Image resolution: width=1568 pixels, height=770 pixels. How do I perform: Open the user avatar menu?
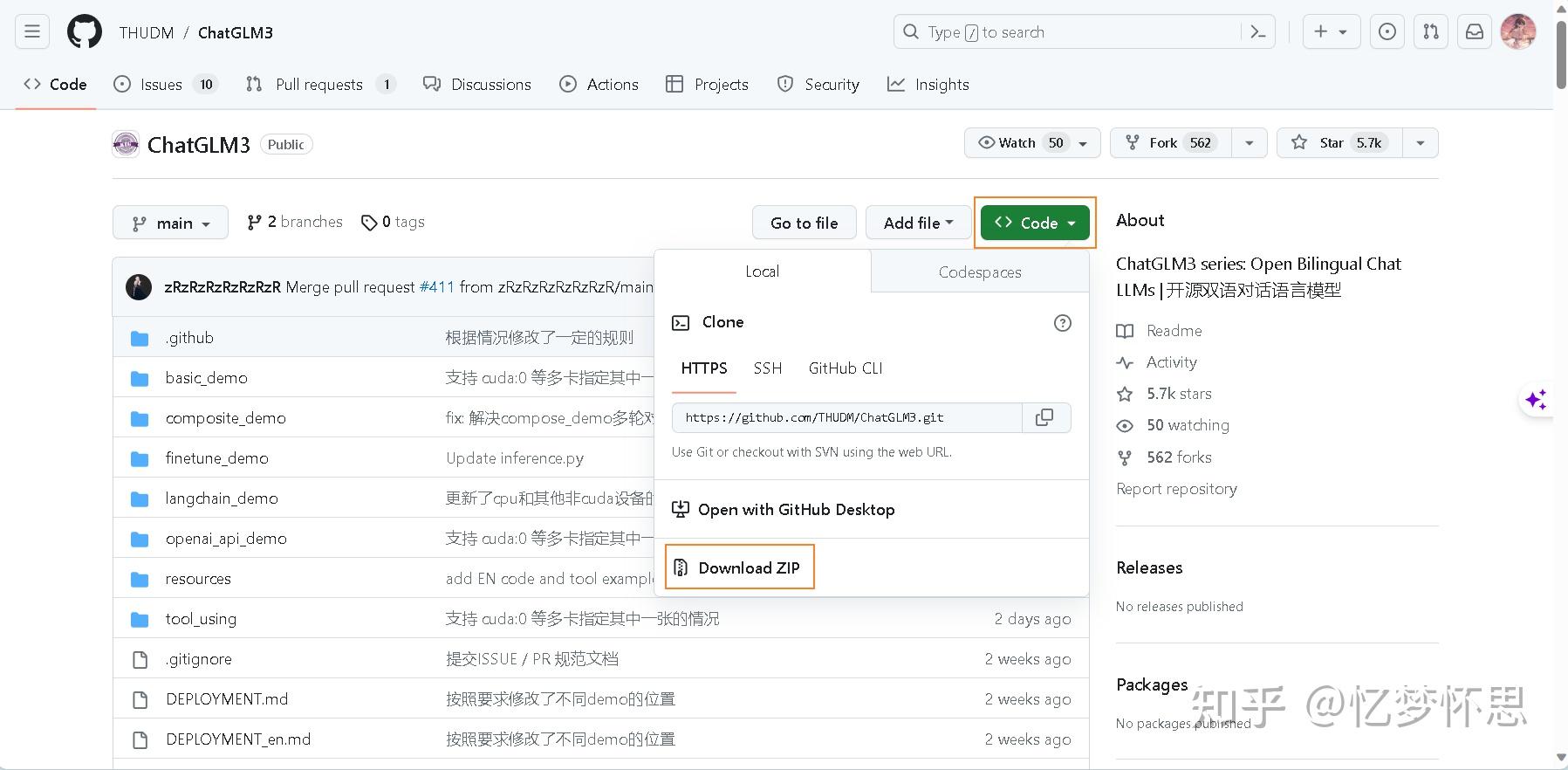(x=1518, y=32)
